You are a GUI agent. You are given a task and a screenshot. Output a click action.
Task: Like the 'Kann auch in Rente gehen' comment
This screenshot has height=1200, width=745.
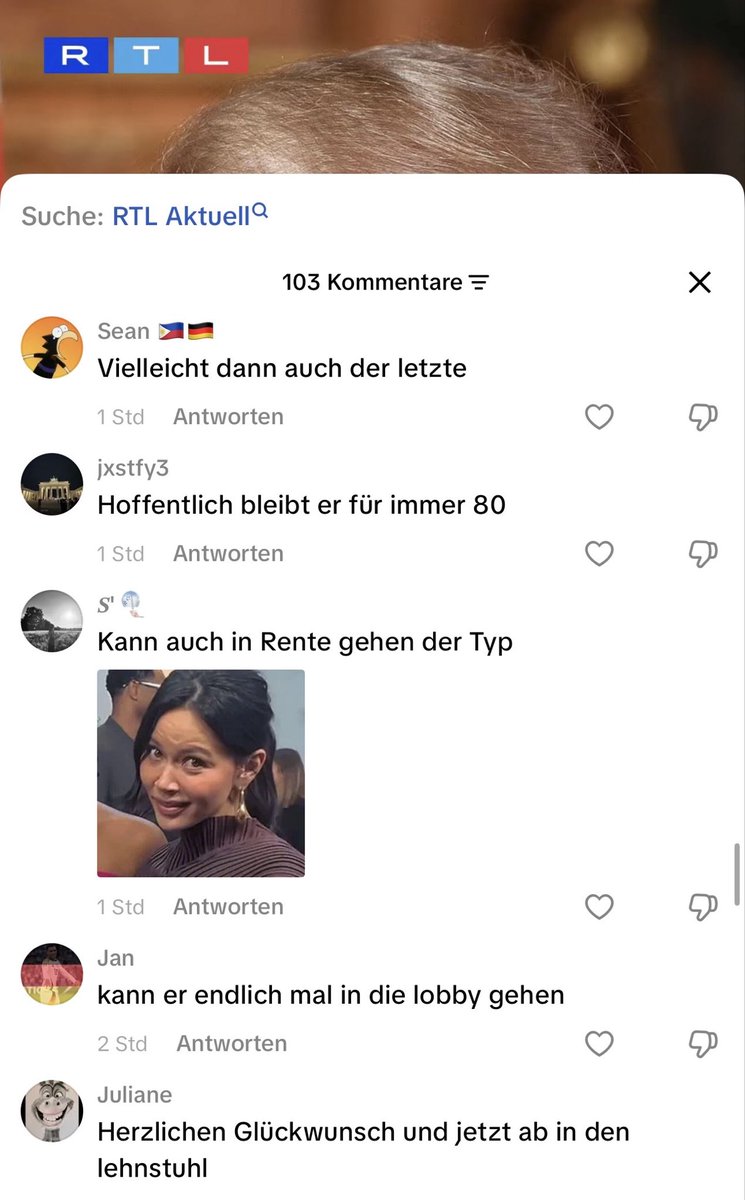pos(599,907)
